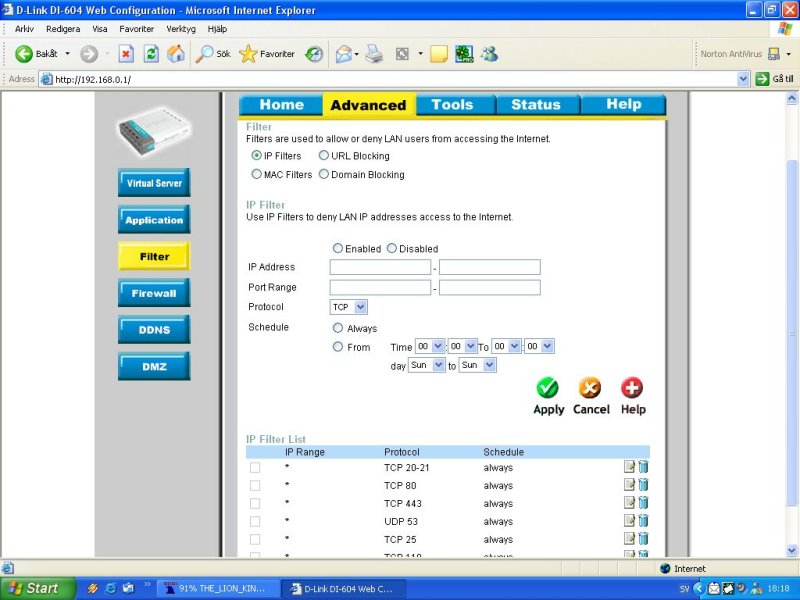The height and width of the screenshot is (600, 800).
Task: Open the end time hour dropdown
Action: [506, 346]
